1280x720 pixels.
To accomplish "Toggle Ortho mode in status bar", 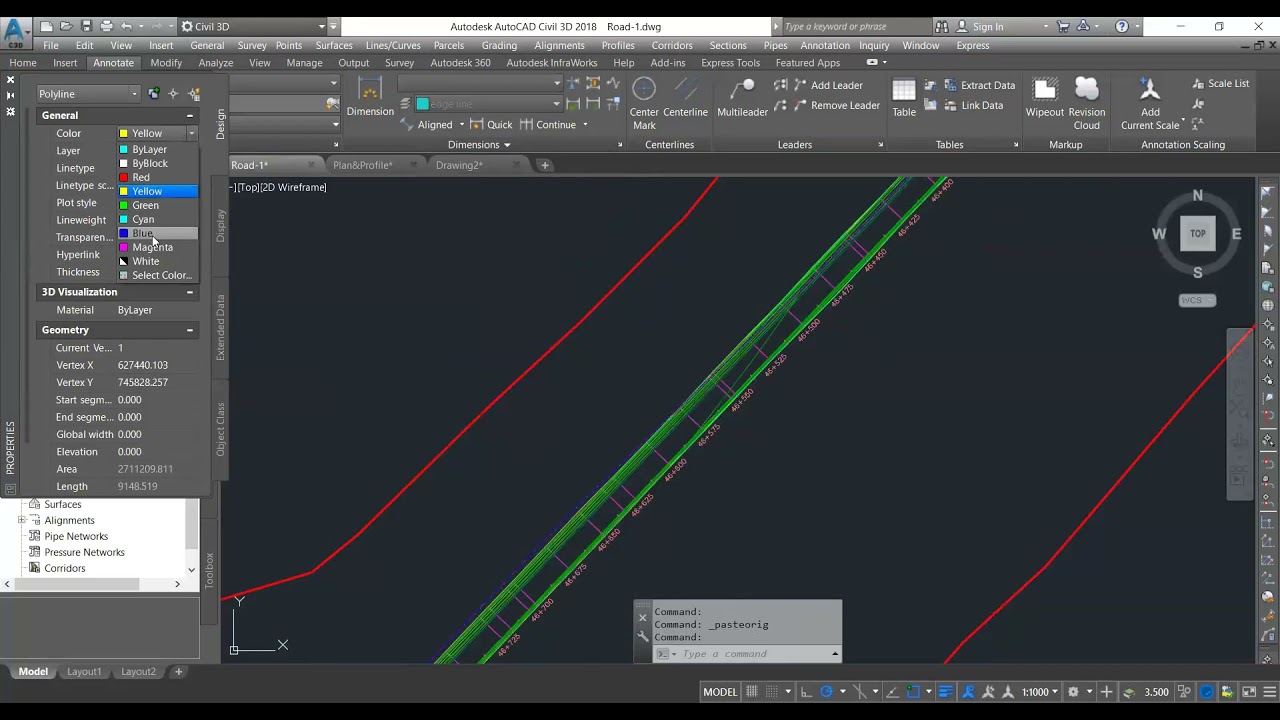I will [x=806, y=692].
